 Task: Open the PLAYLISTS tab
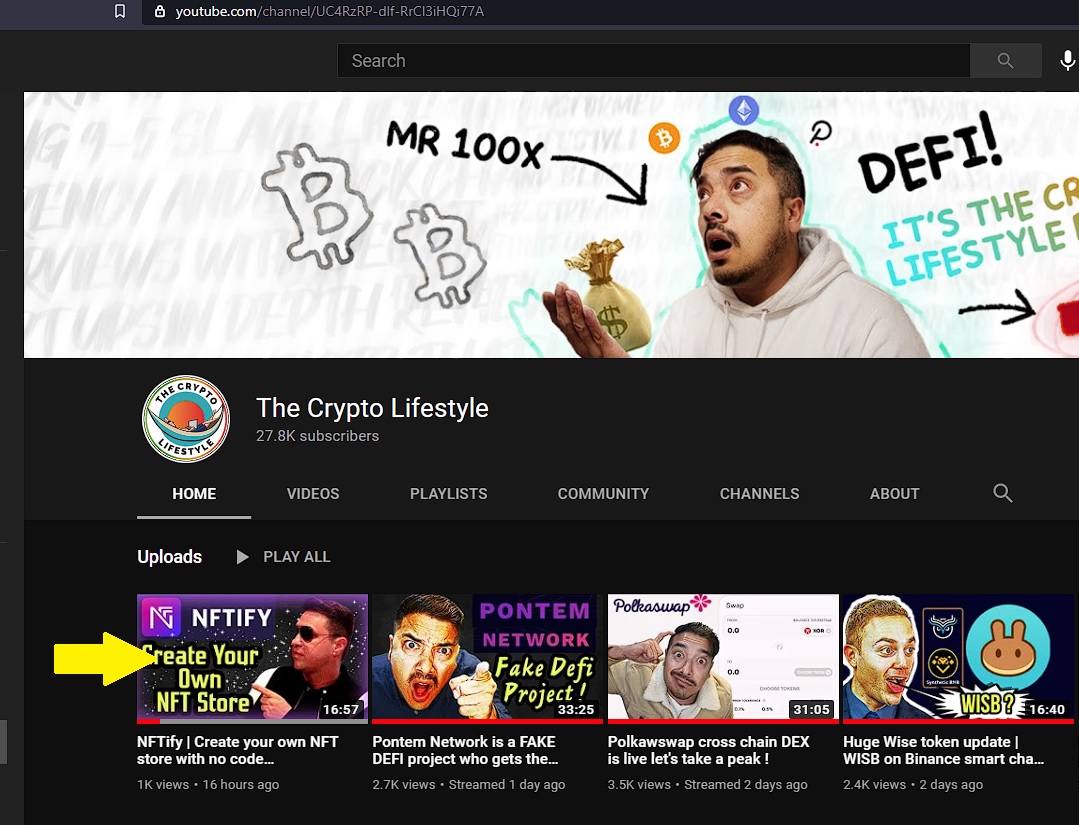pos(449,493)
